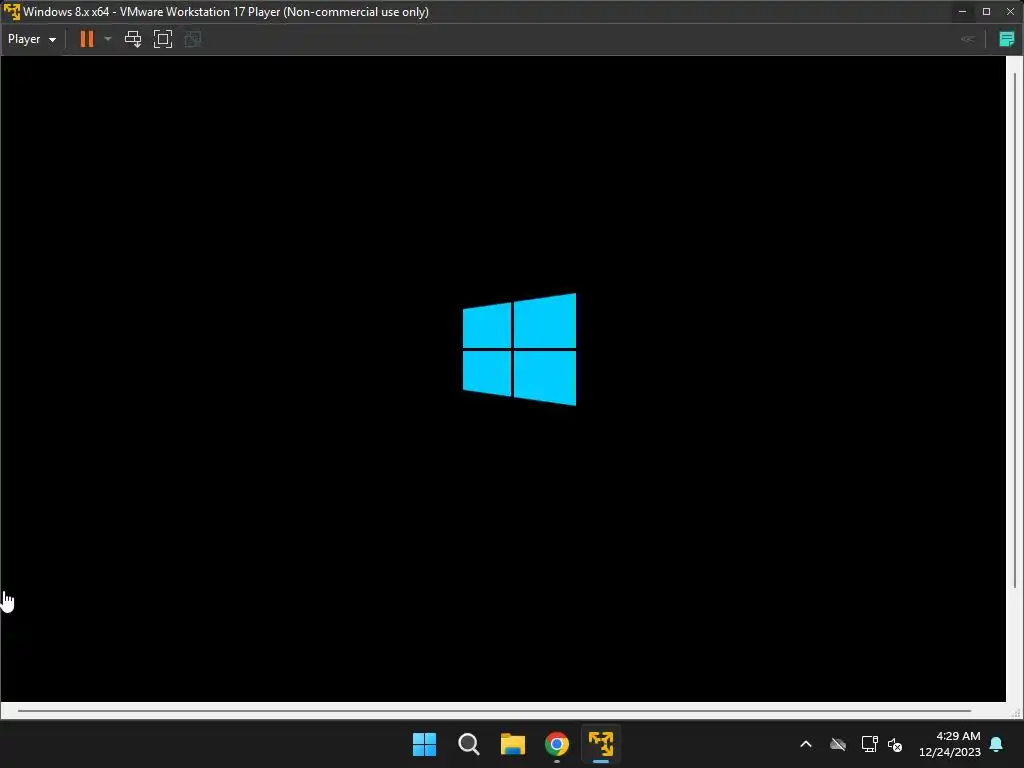
Task: Open Google Chrome from taskbar
Action: coord(557,744)
